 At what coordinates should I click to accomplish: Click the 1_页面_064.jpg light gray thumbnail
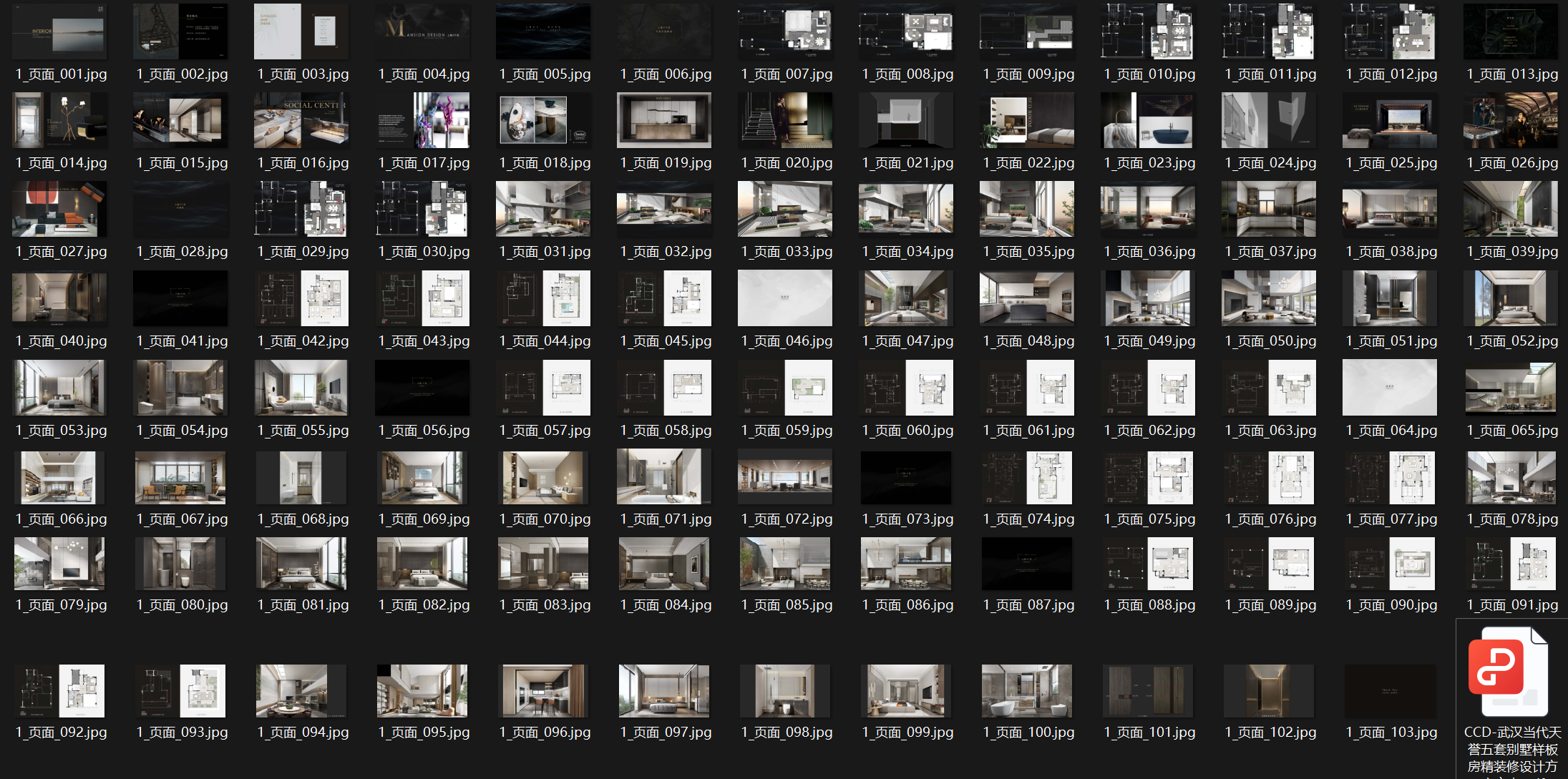(1390, 387)
